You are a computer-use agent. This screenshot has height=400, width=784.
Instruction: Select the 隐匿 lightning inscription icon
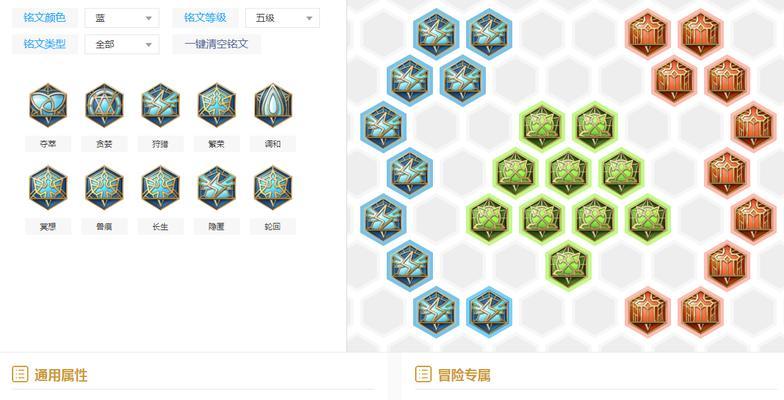coord(216,188)
